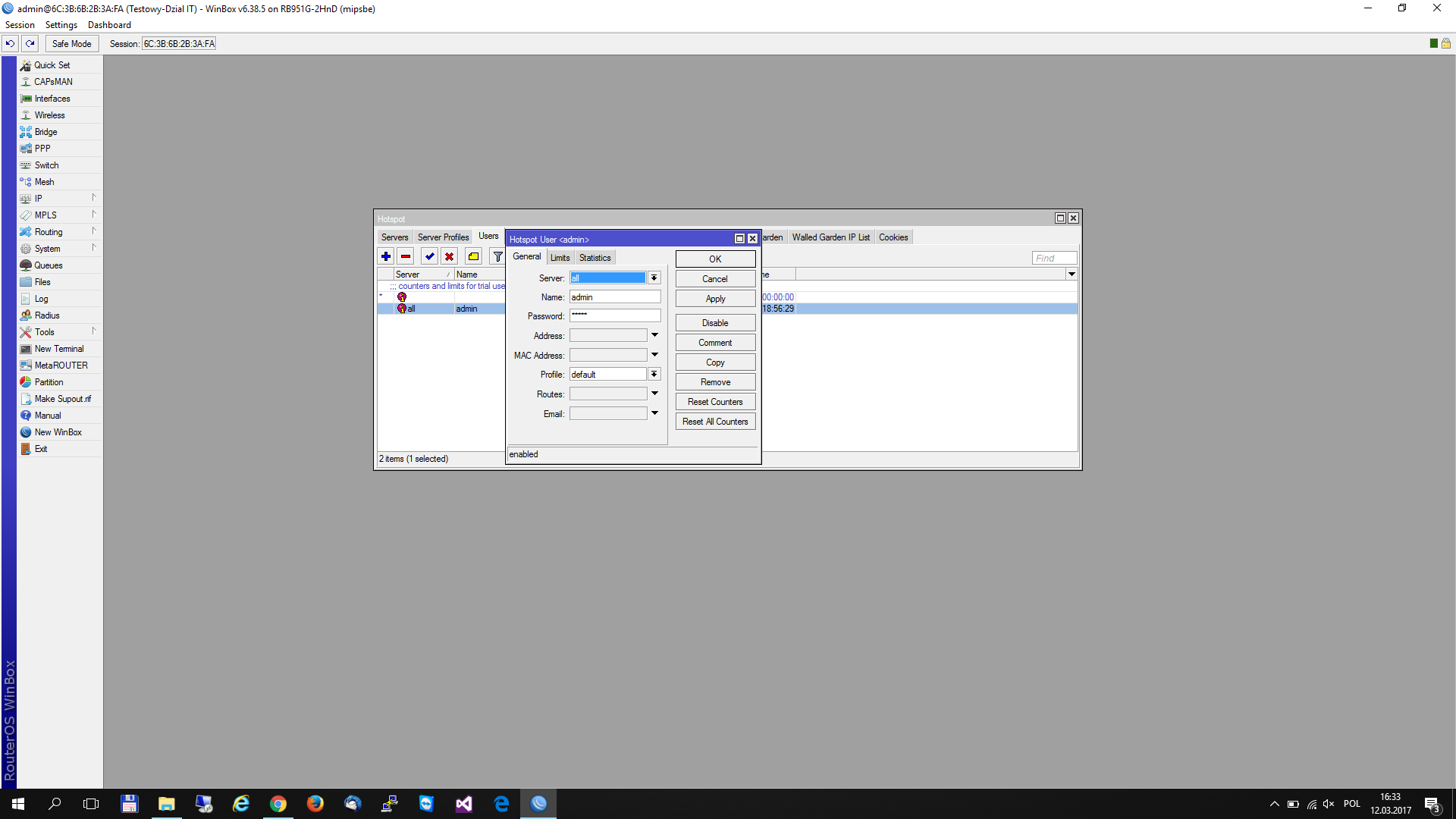This screenshot has height=819, width=1456.
Task: Click the Disable button in dialog
Action: 715,323
